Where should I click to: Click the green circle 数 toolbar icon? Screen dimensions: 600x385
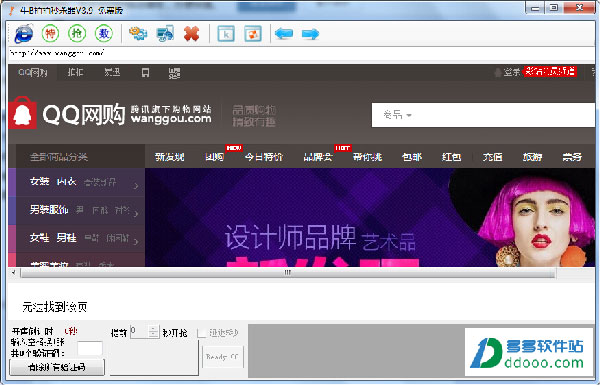[104, 34]
